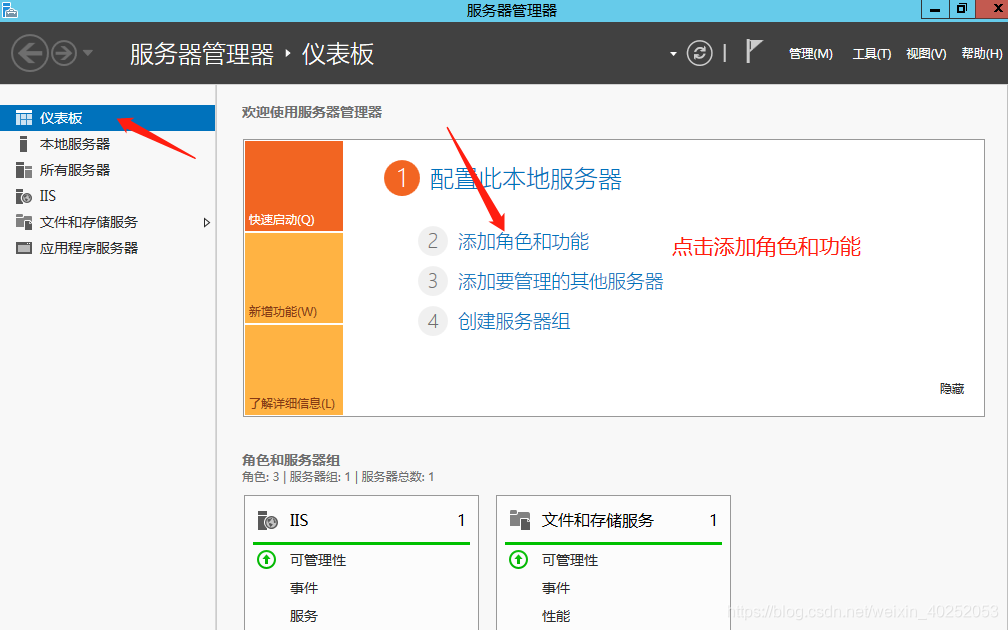Open the notifications flag icon

(753, 51)
